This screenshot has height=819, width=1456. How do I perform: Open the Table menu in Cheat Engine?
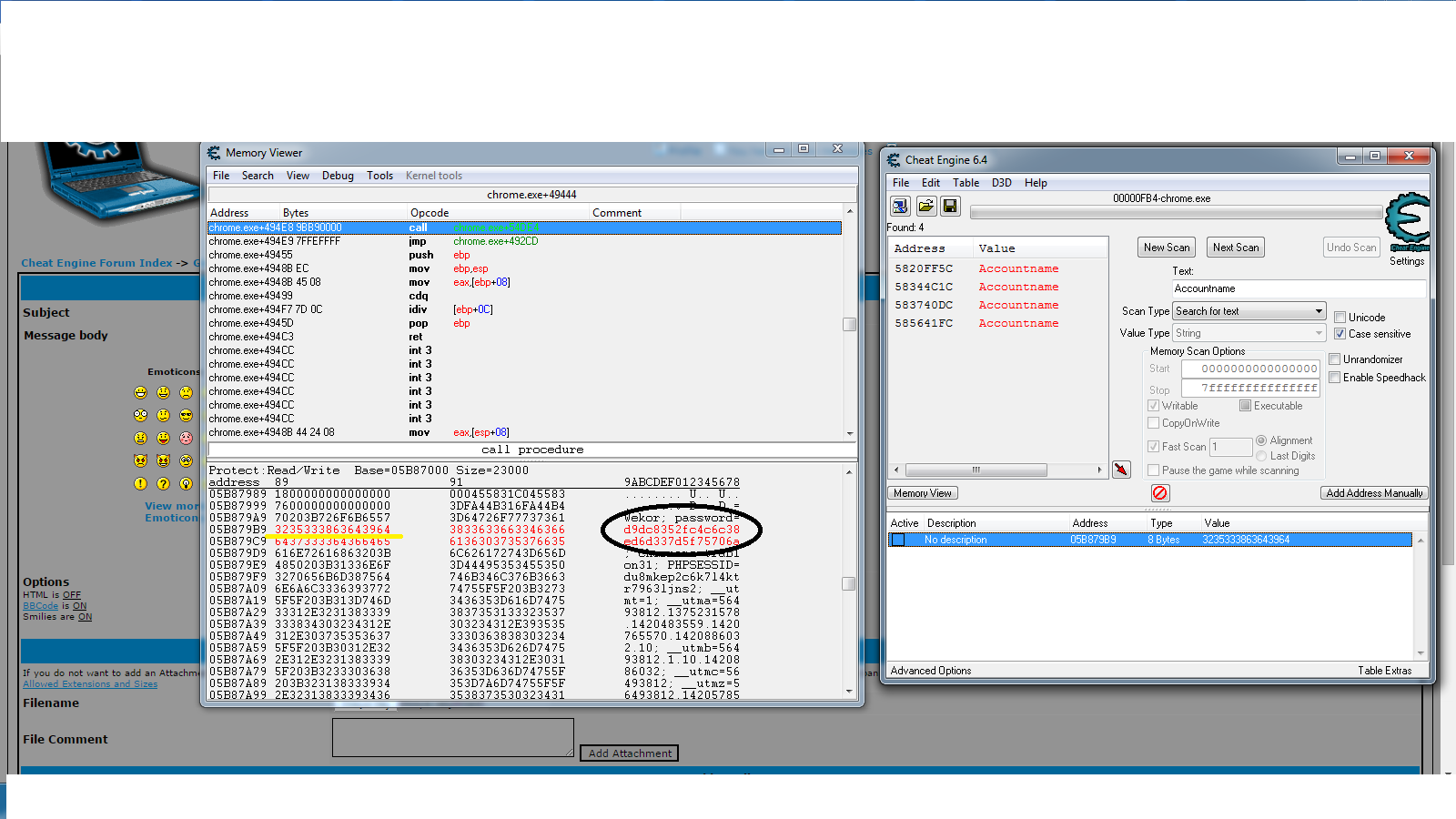pyautogui.click(x=966, y=183)
